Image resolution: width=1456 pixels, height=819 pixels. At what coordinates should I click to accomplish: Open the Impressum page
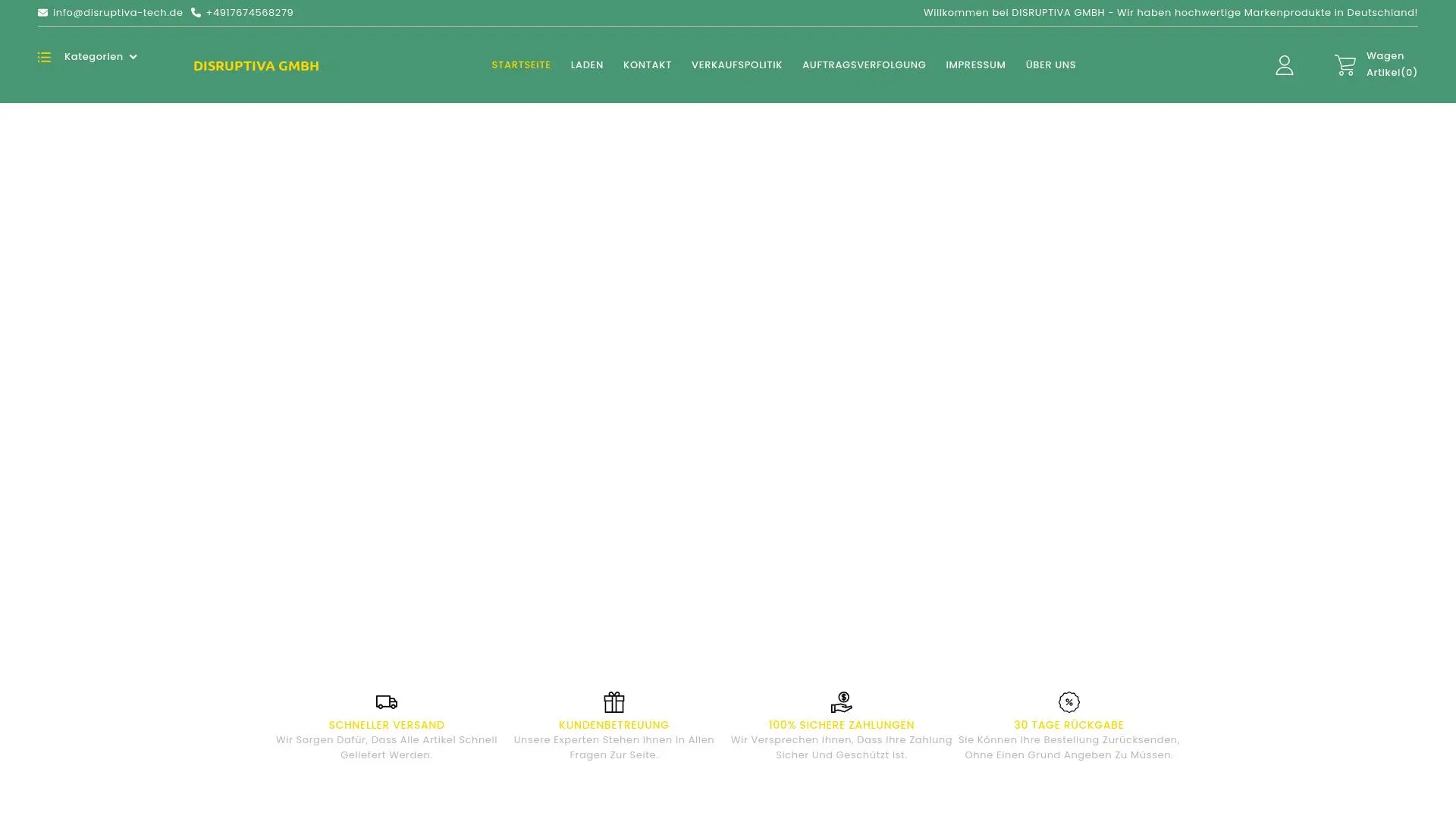pos(975,65)
